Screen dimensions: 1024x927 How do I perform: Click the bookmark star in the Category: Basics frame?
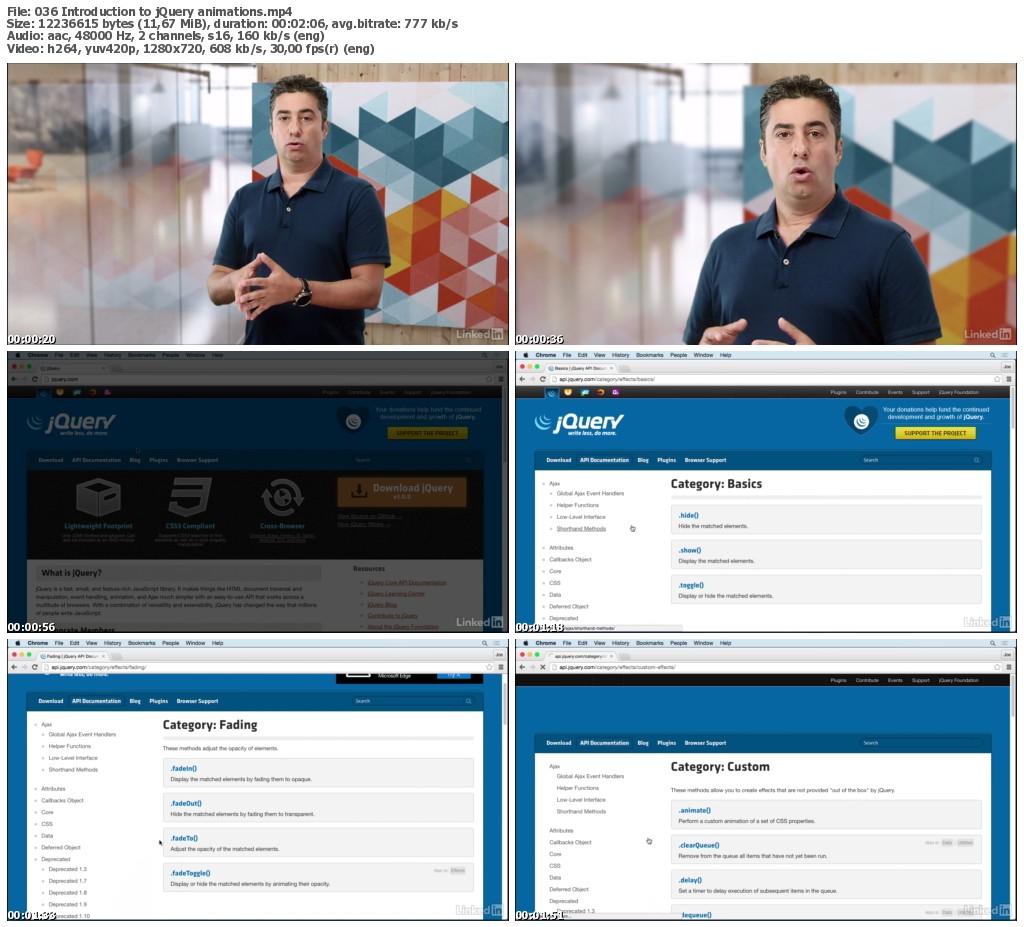997,379
